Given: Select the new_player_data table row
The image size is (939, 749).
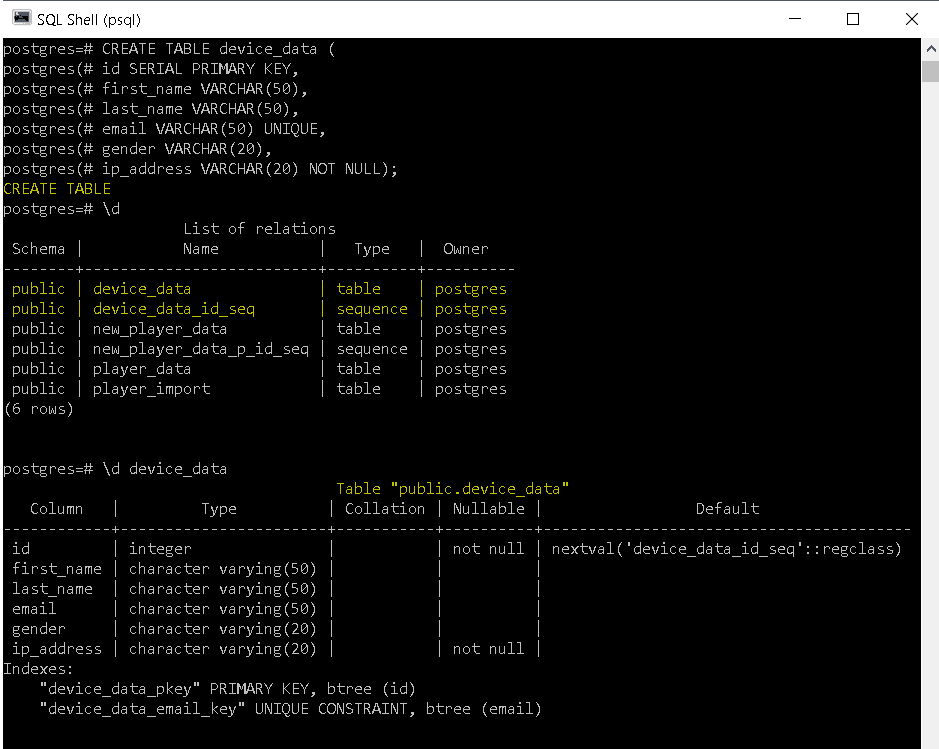Looking at the screenshot, I should [159, 328].
